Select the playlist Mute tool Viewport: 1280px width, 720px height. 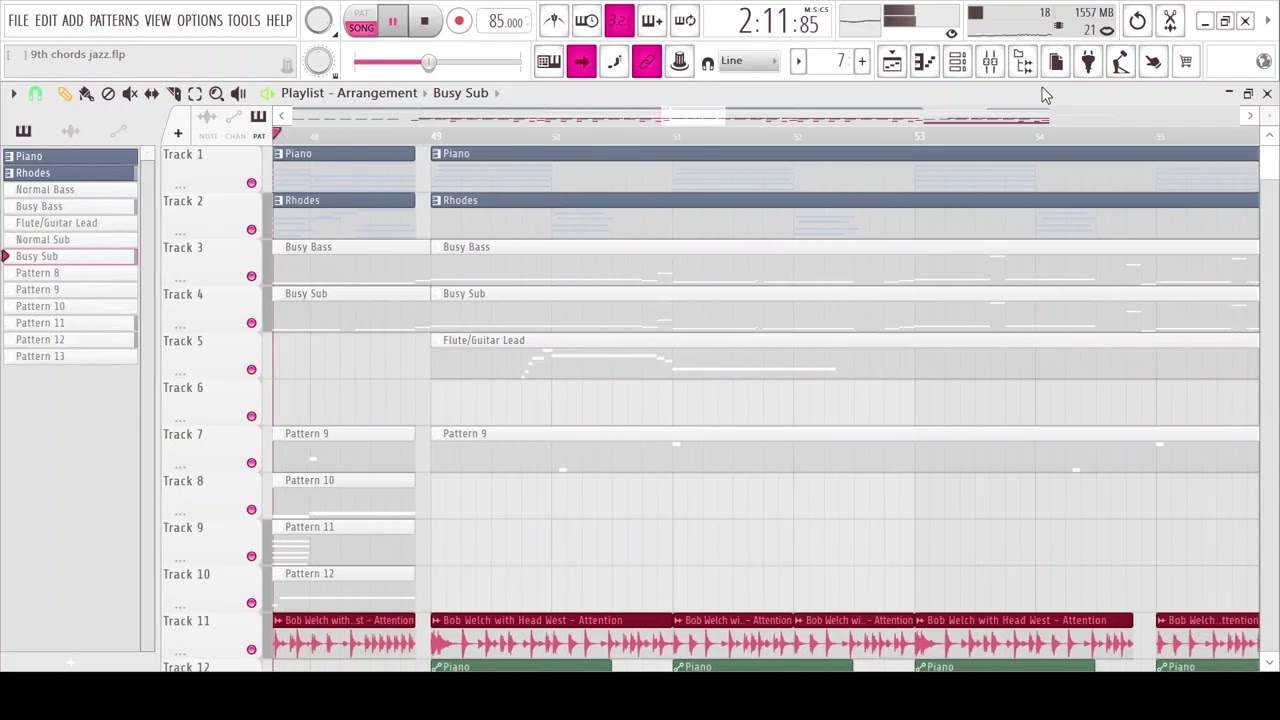(130, 93)
